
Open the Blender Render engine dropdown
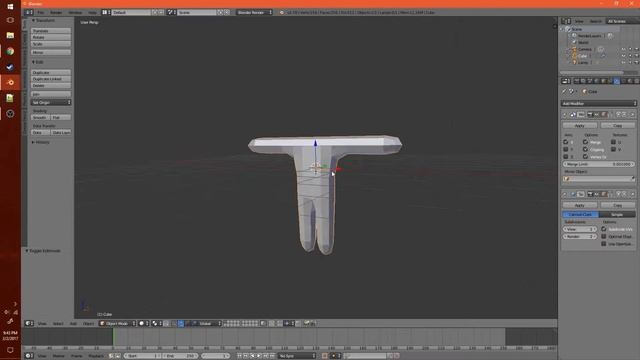pos(254,13)
